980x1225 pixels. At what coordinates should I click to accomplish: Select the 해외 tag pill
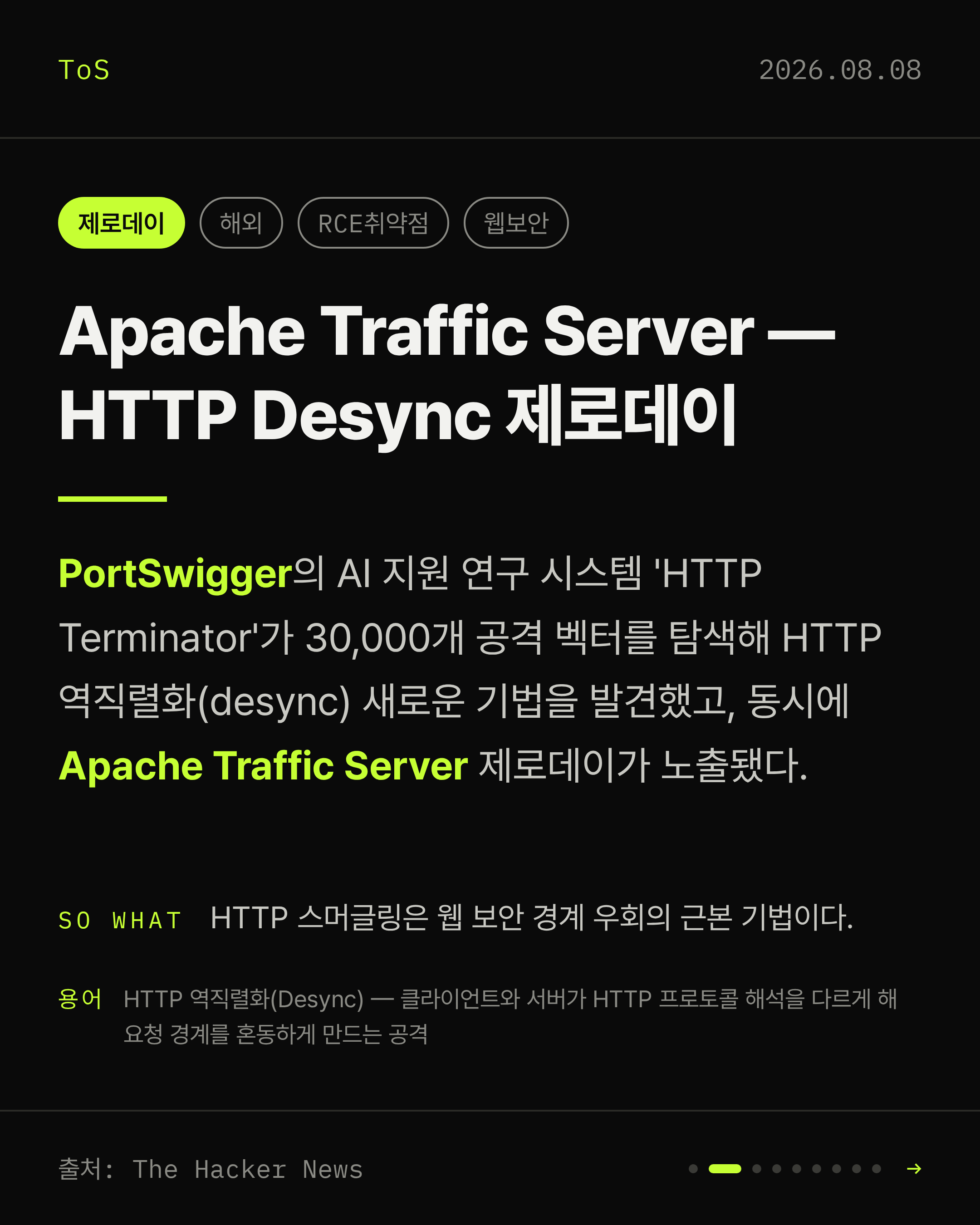point(241,223)
